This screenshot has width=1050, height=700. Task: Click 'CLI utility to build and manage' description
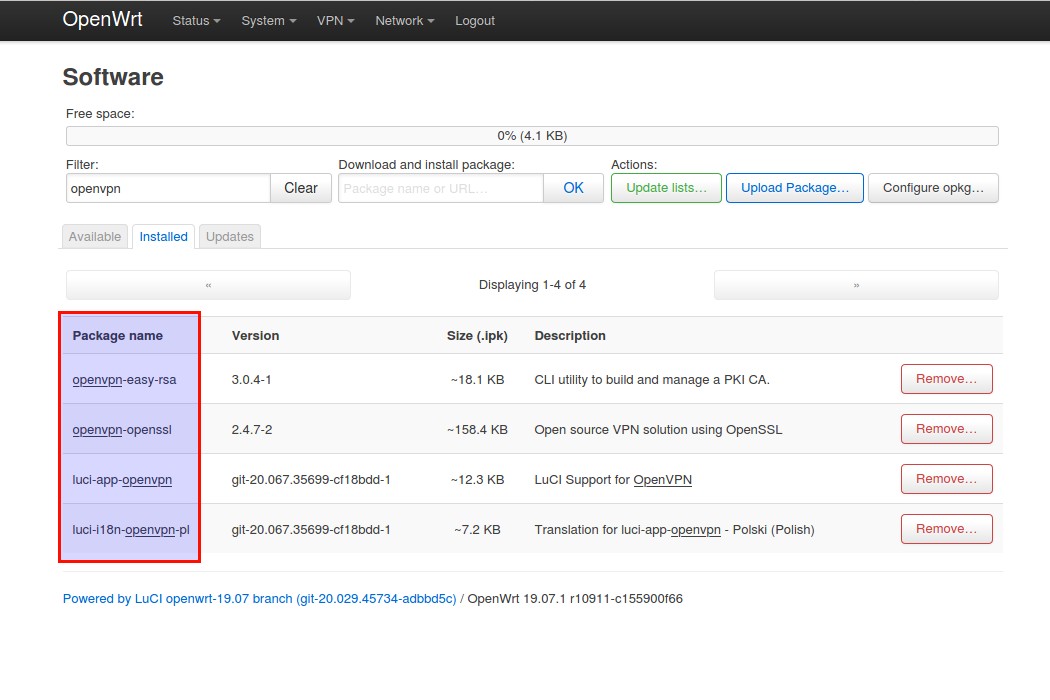(652, 380)
